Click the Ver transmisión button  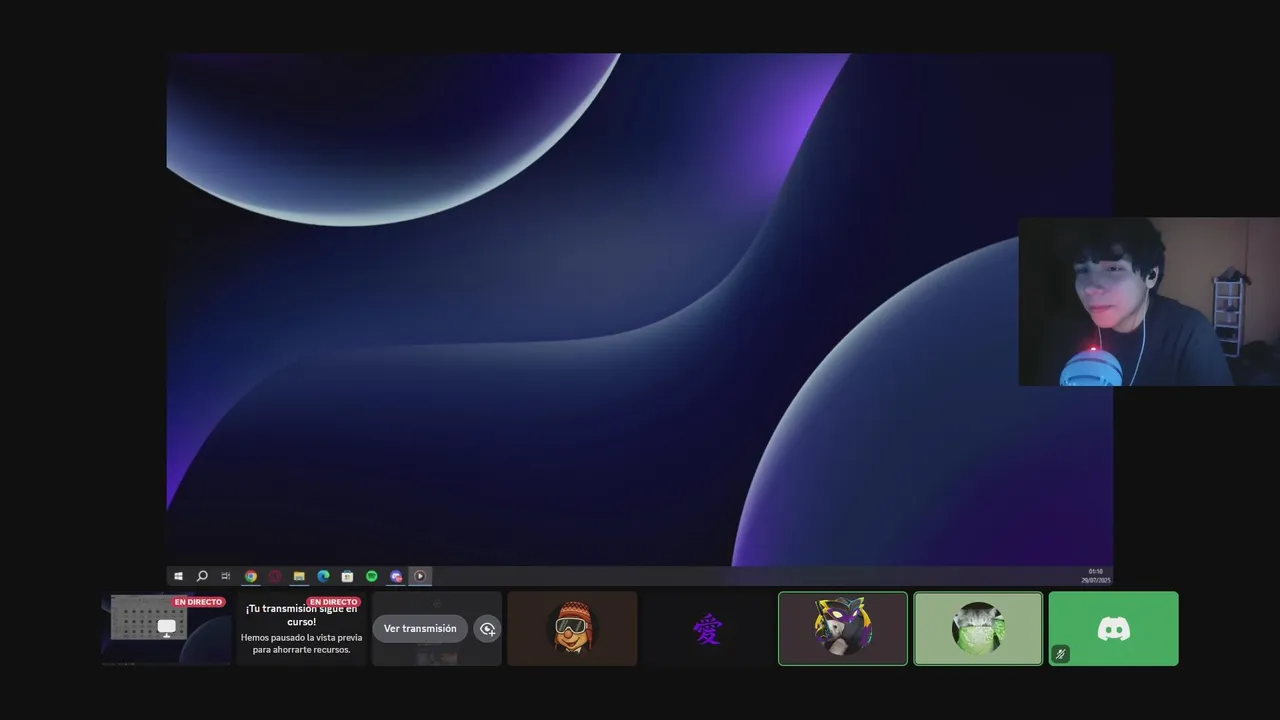[x=420, y=628]
